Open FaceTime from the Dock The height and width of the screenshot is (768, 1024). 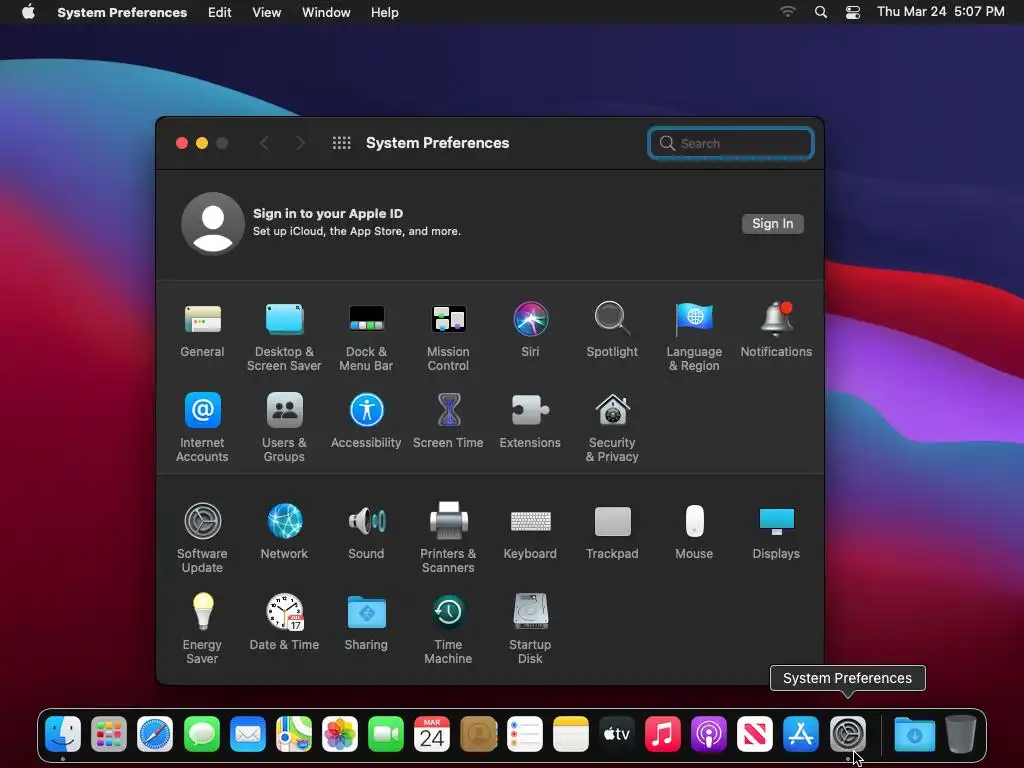tap(386, 734)
